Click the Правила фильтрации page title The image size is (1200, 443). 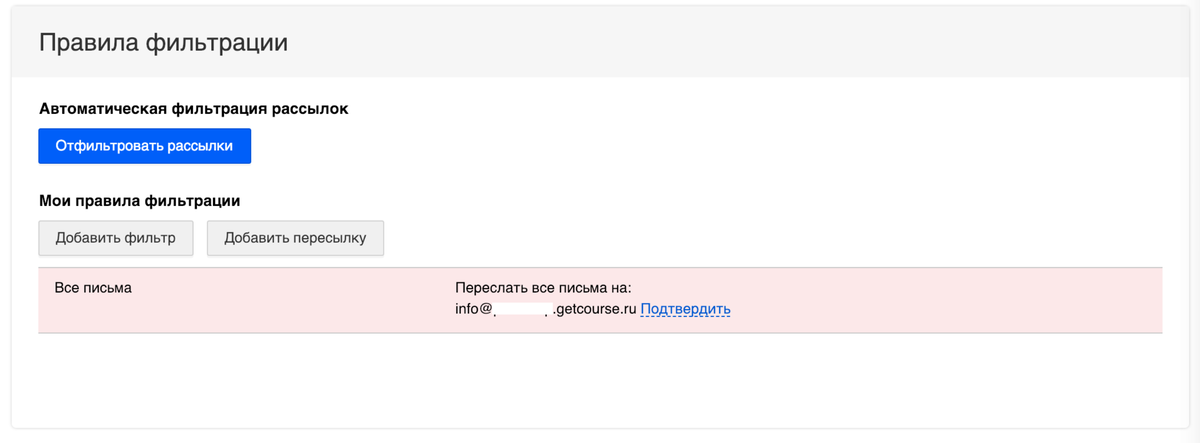click(163, 43)
